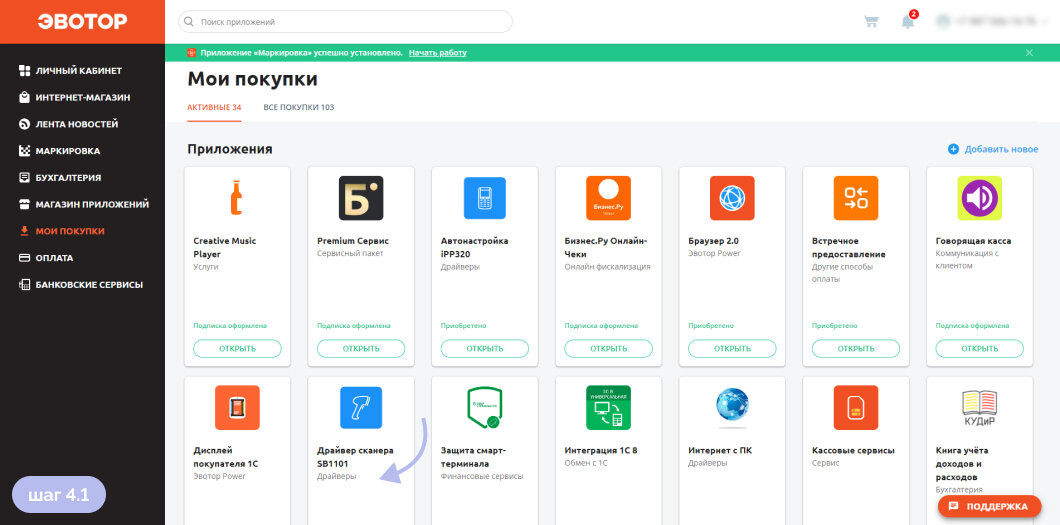Viewport: 1060px width, 525px height.
Task: Click the Драйвер сканера SB1101 title
Action: [355, 457]
